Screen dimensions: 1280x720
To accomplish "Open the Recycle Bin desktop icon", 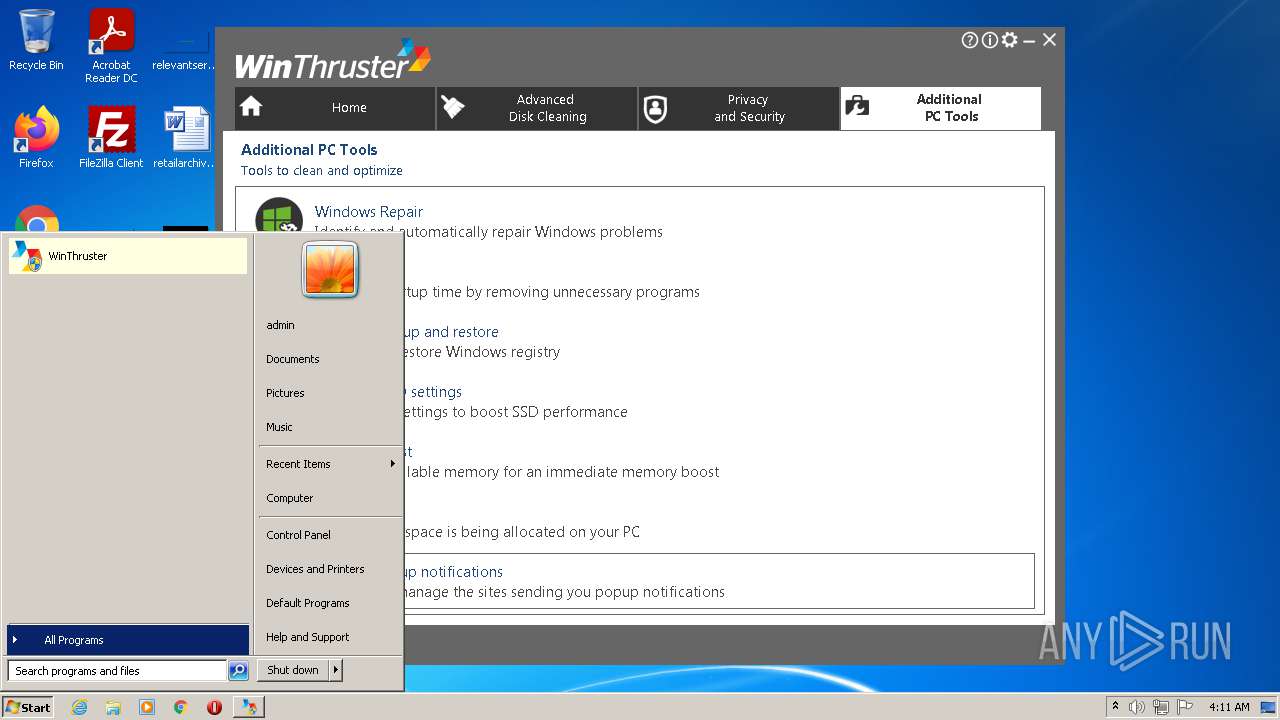I will click(x=36, y=40).
